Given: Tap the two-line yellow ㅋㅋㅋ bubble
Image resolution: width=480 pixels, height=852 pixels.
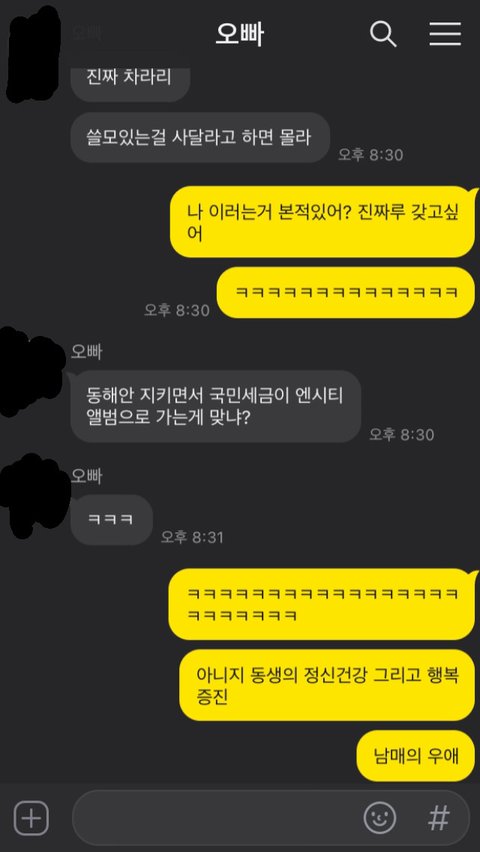Looking at the screenshot, I should [323, 604].
